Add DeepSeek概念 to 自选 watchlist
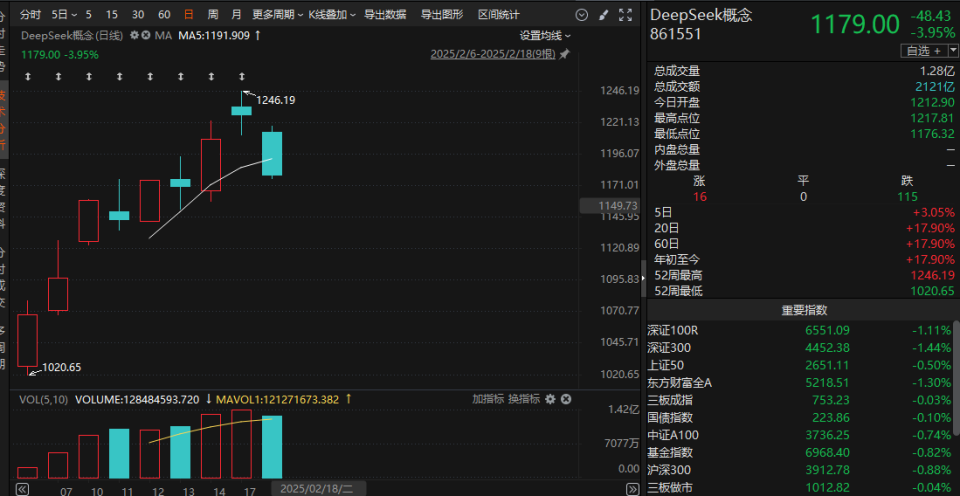 [x=923, y=51]
